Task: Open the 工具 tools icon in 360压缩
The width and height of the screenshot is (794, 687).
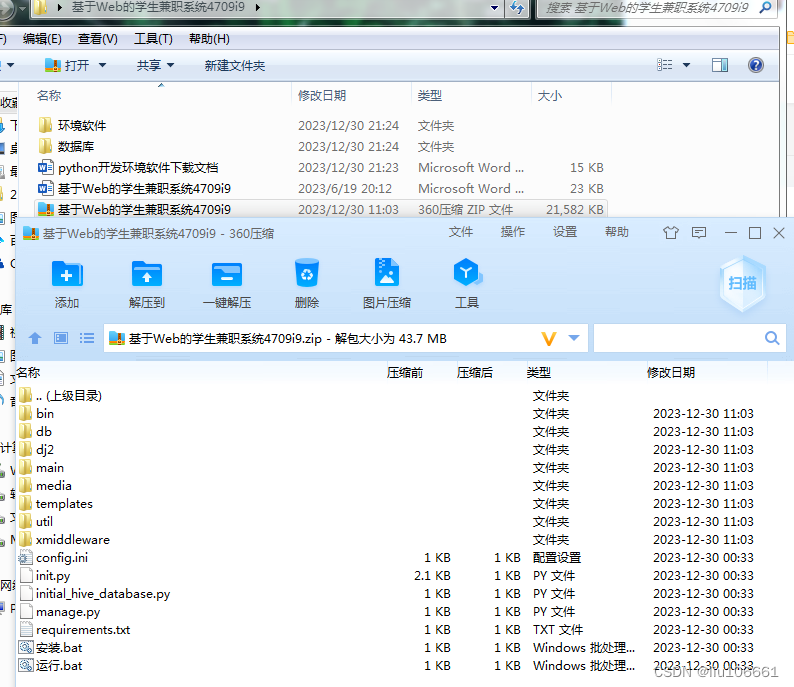Action: [467, 272]
